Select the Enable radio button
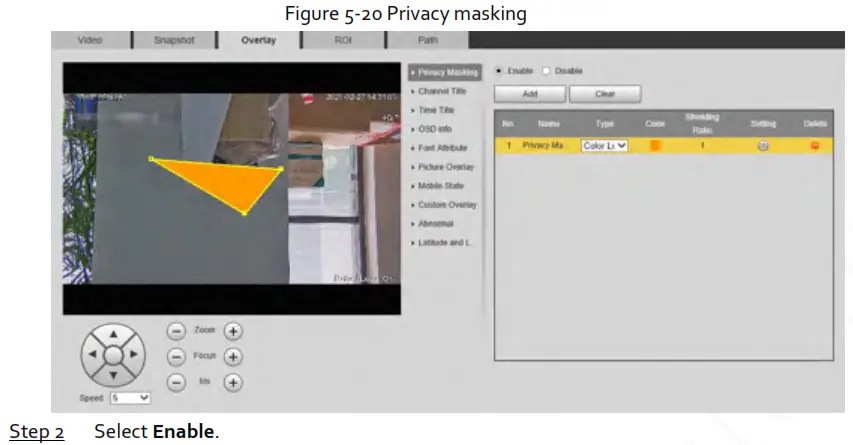The width and height of the screenshot is (853, 445). coord(499,71)
